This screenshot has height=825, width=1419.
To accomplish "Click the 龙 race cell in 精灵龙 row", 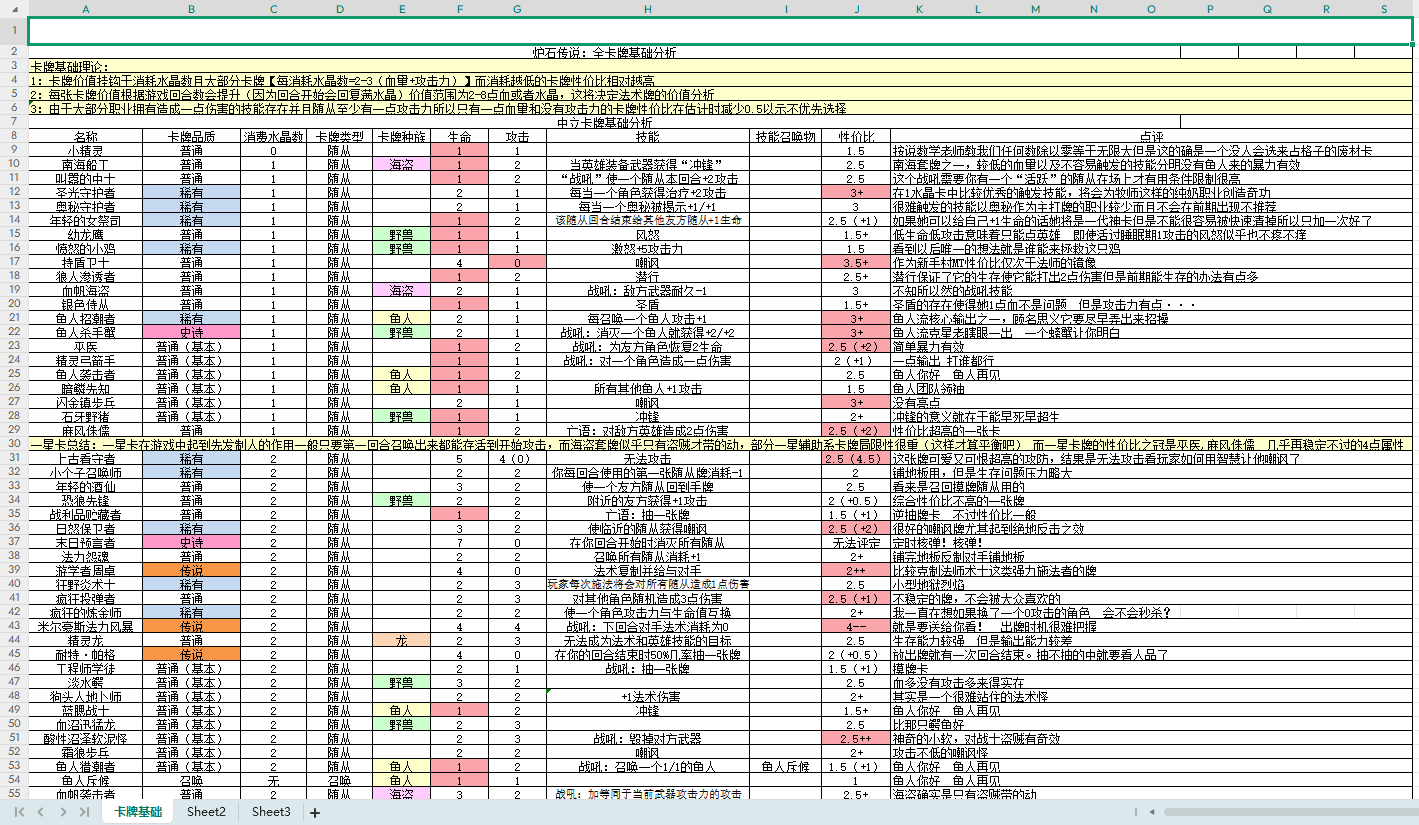I will [402, 640].
